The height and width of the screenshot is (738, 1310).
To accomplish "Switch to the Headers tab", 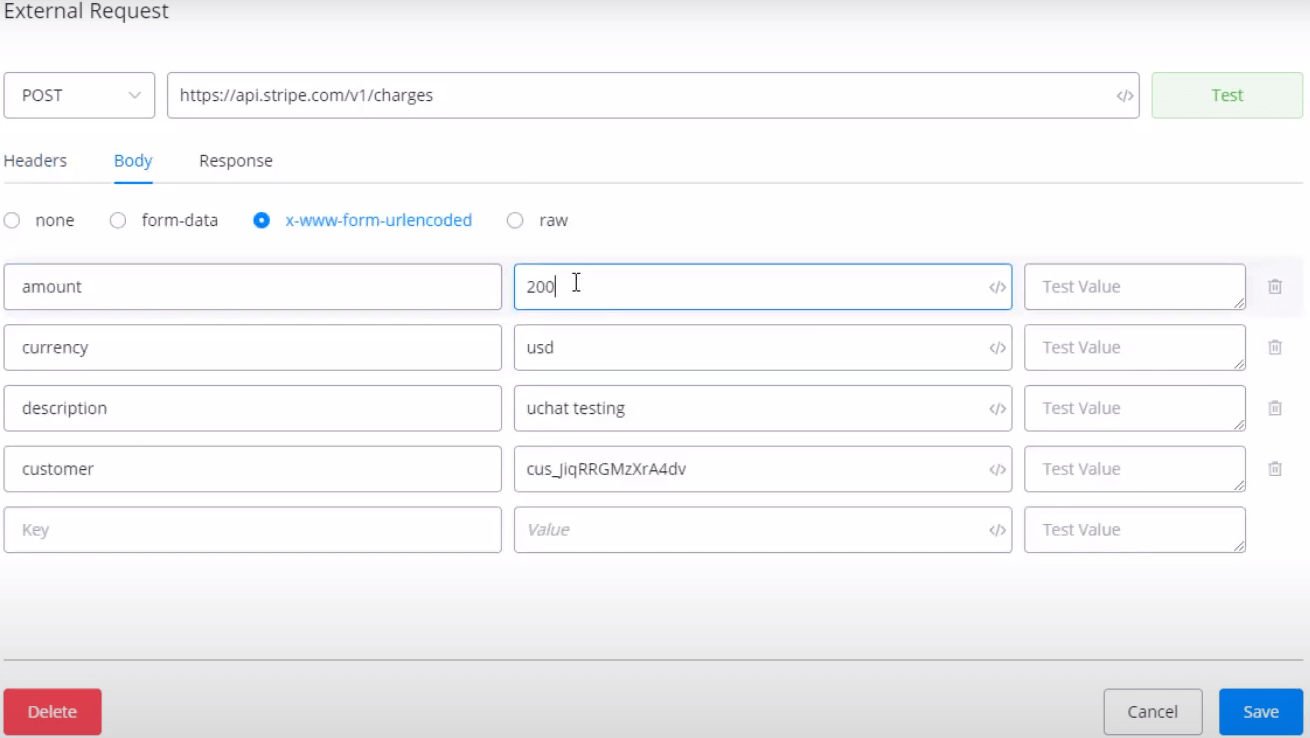I will click(35, 161).
